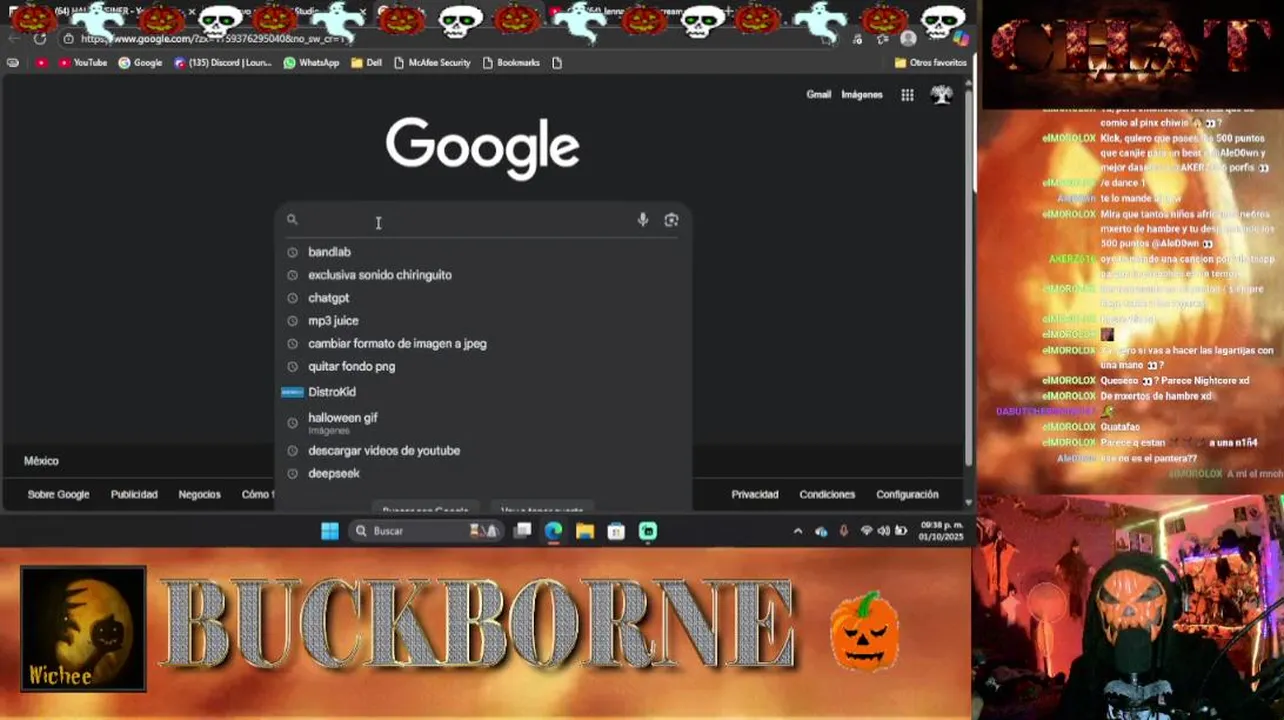Image resolution: width=1284 pixels, height=720 pixels.
Task: Open the Otros favoritos folder
Action: coord(930,62)
